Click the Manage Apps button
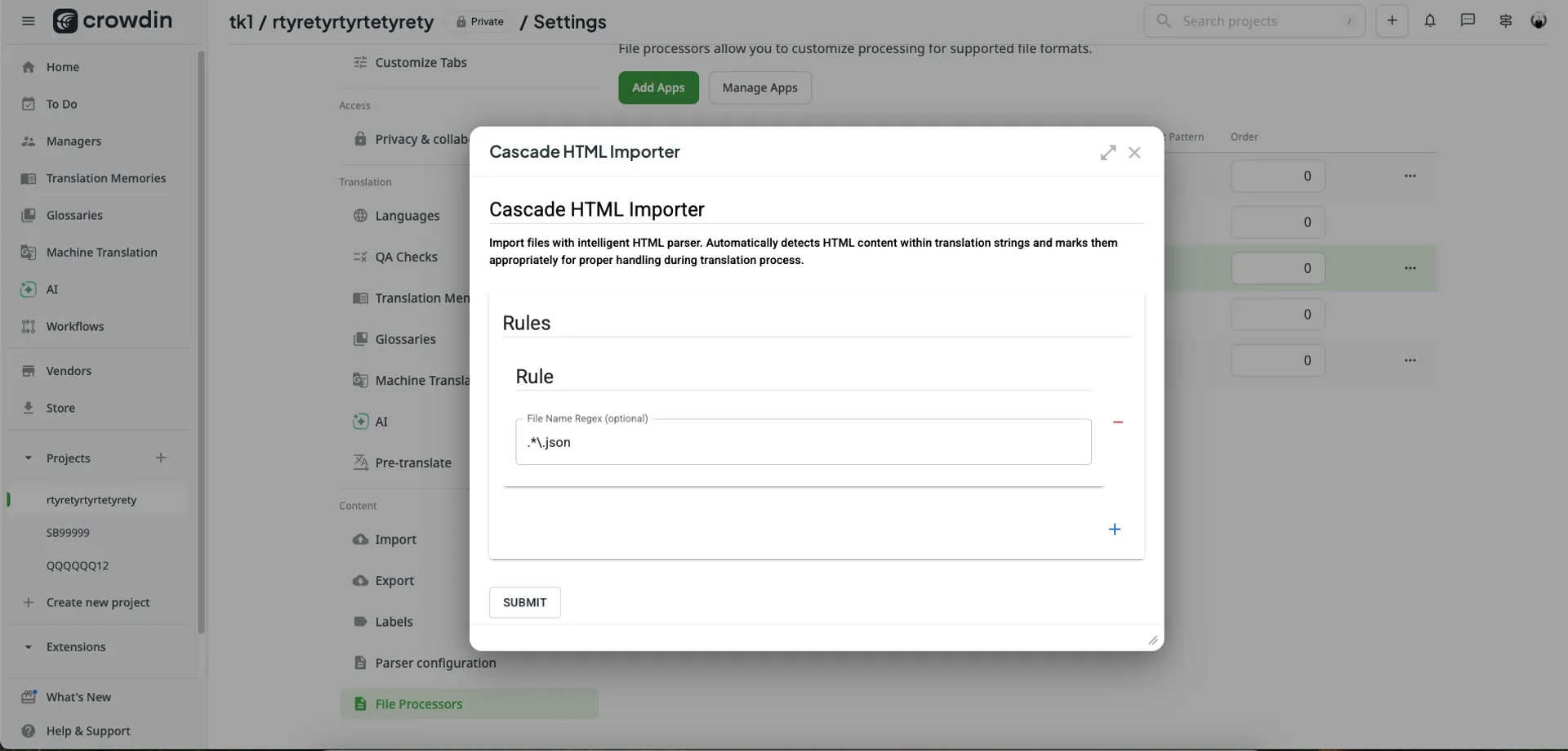Viewport: 1568px width, 751px height. pyautogui.click(x=759, y=87)
